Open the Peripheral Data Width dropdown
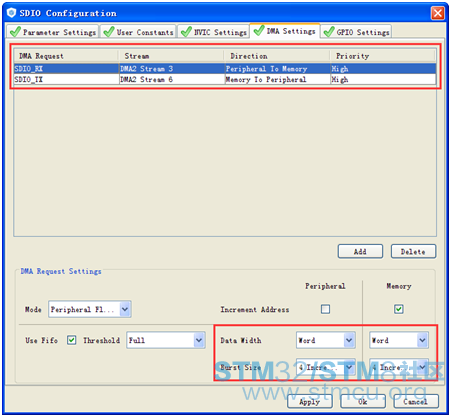Screen dimensions: 451x417 click(x=326, y=340)
